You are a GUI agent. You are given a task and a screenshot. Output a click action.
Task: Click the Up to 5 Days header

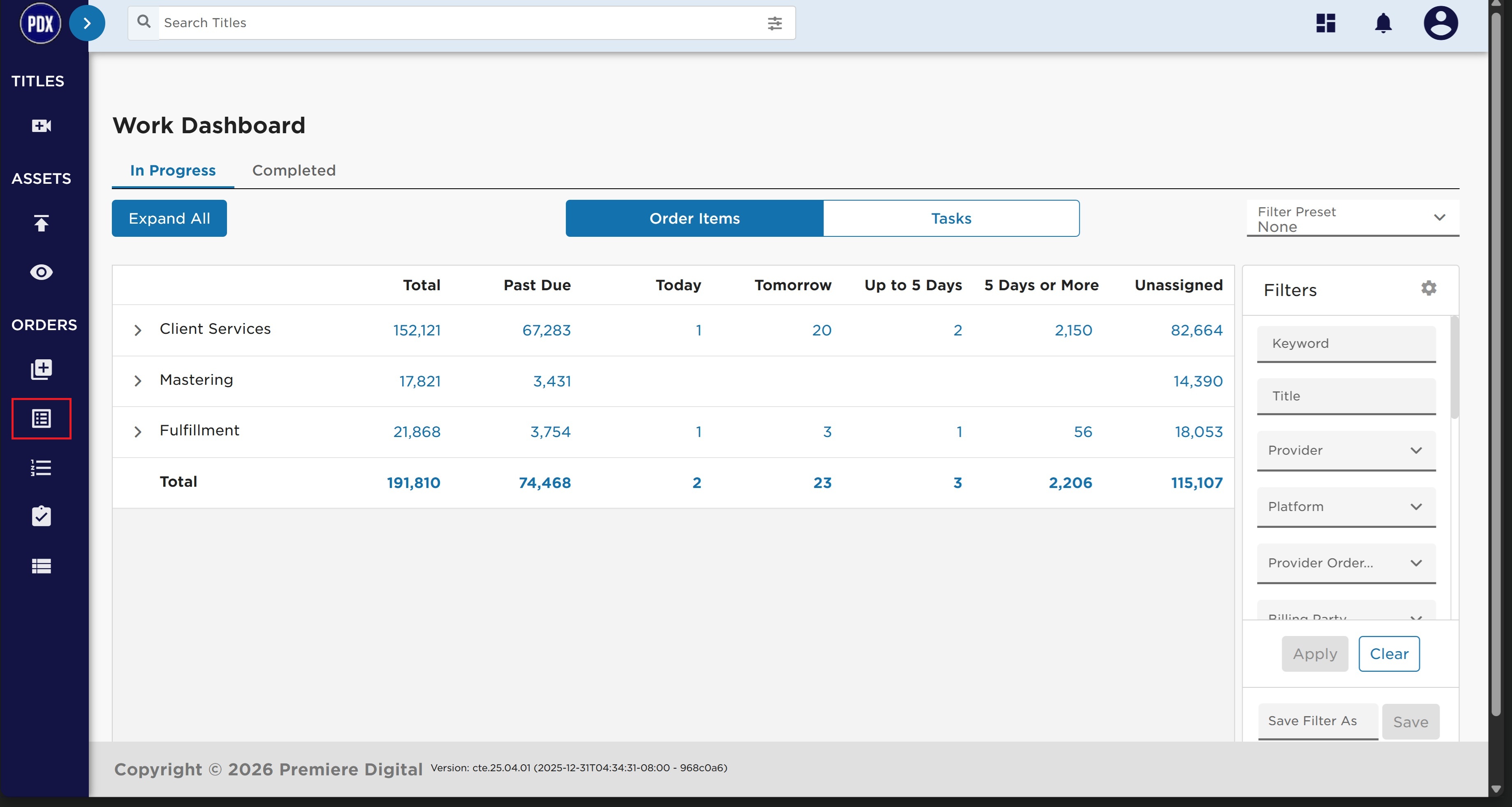click(913, 285)
